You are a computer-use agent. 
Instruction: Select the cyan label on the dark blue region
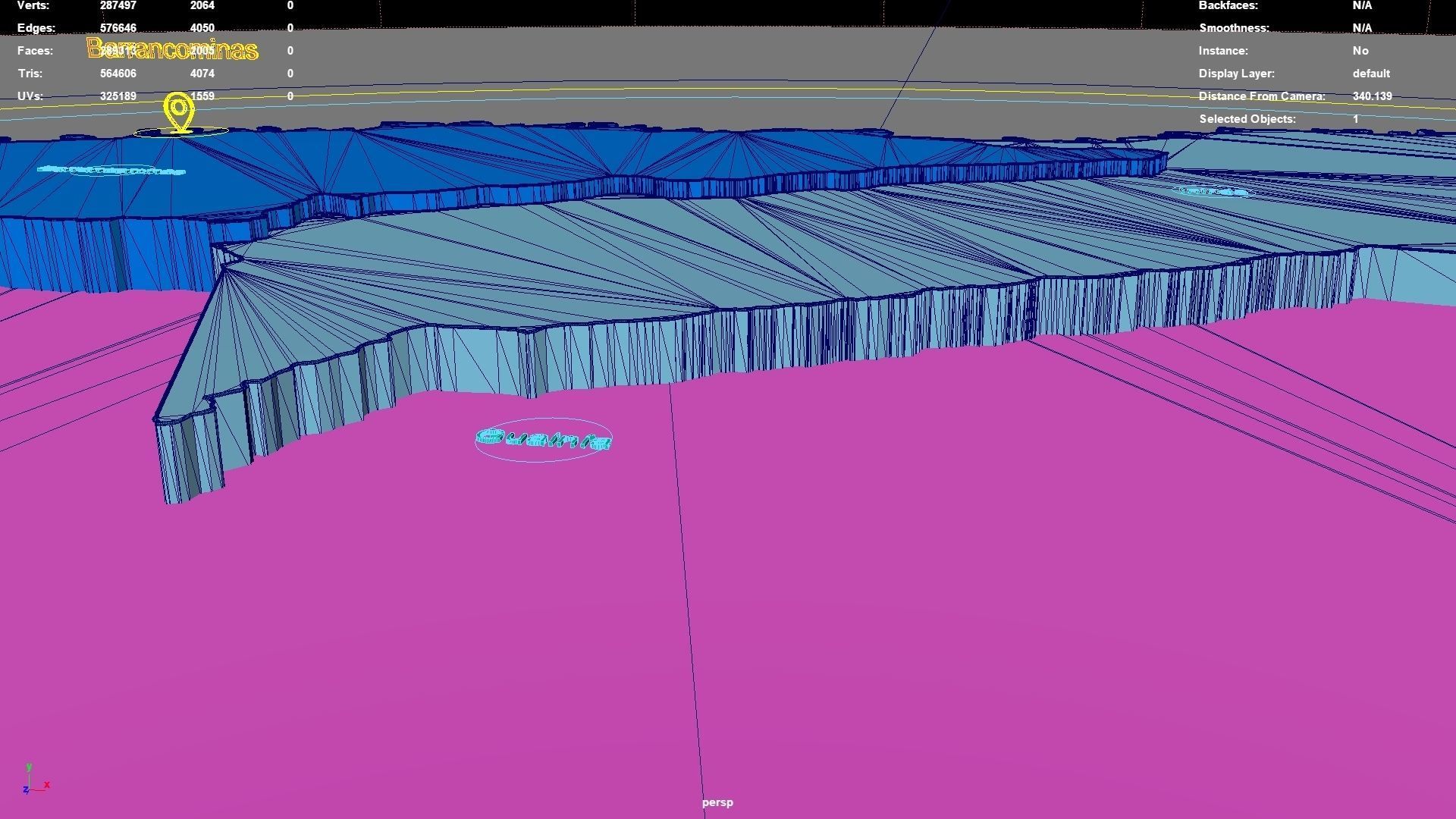point(111,170)
